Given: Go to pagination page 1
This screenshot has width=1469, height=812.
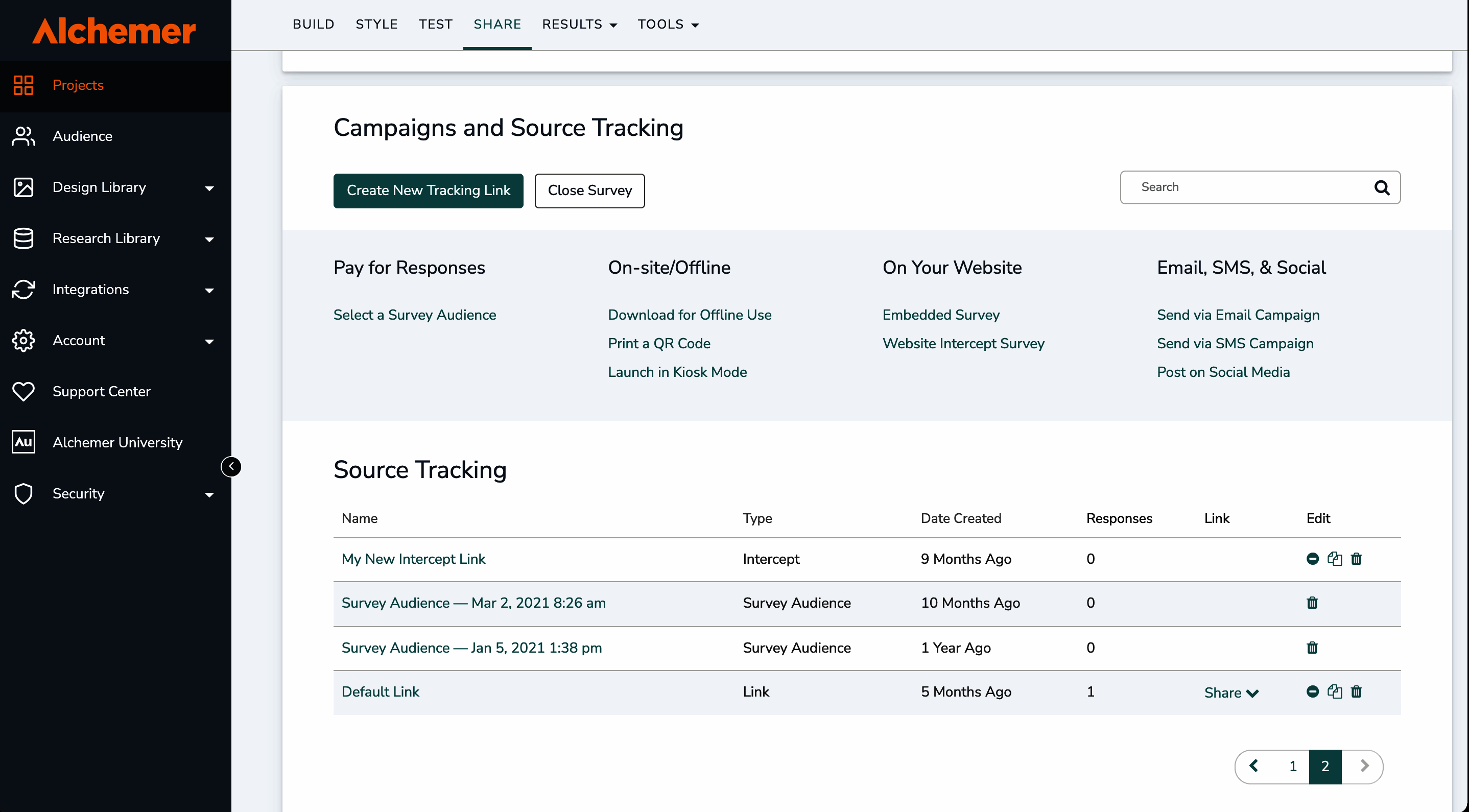Looking at the screenshot, I should tap(1292, 767).
